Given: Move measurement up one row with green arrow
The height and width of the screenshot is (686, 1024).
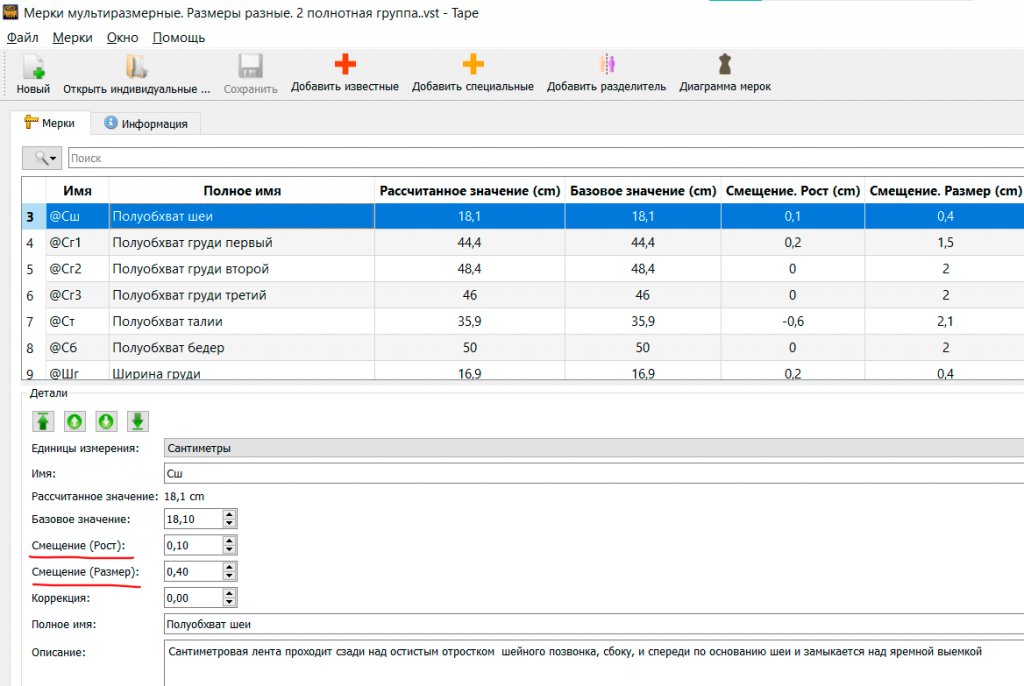Looking at the screenshot, I should click(x=74, y=421).
